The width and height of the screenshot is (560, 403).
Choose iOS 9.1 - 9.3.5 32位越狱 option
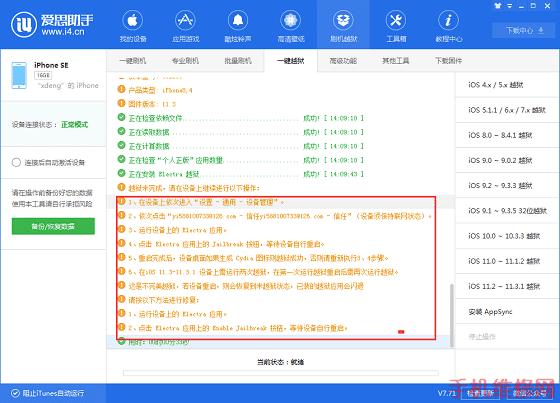click(x=508, y=211)
